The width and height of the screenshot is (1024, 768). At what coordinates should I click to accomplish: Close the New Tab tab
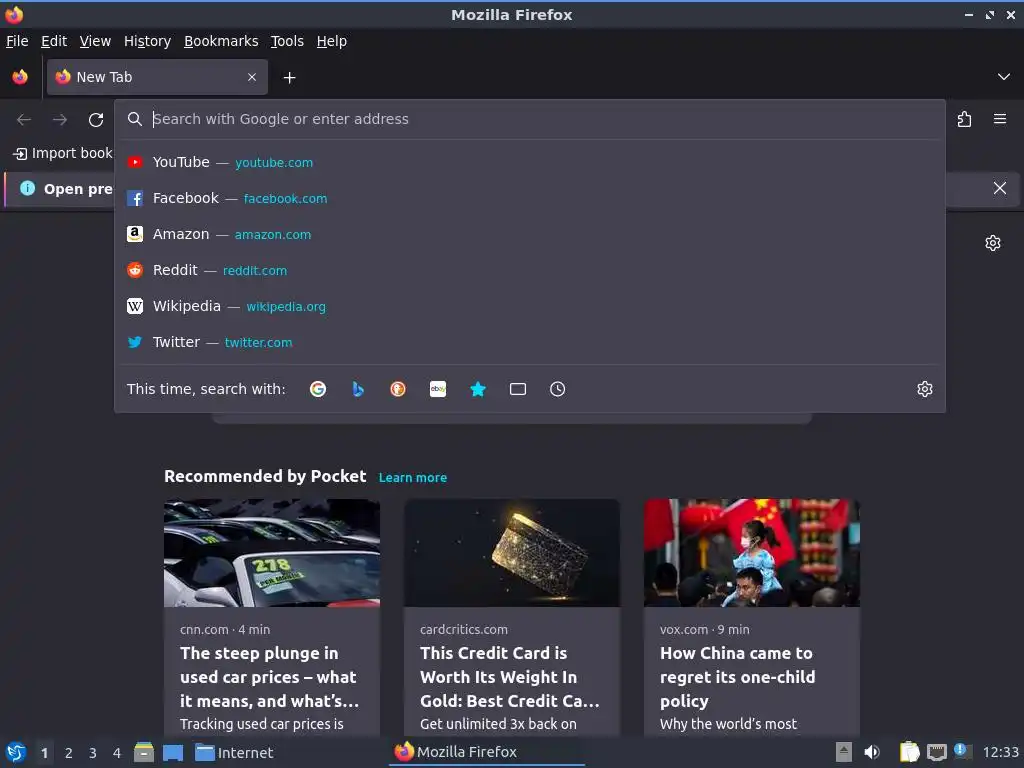pos(252,77)
